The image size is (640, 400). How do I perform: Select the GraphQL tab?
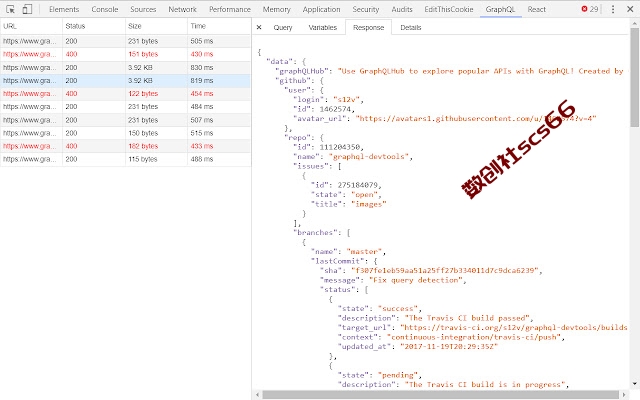(500, 9)
